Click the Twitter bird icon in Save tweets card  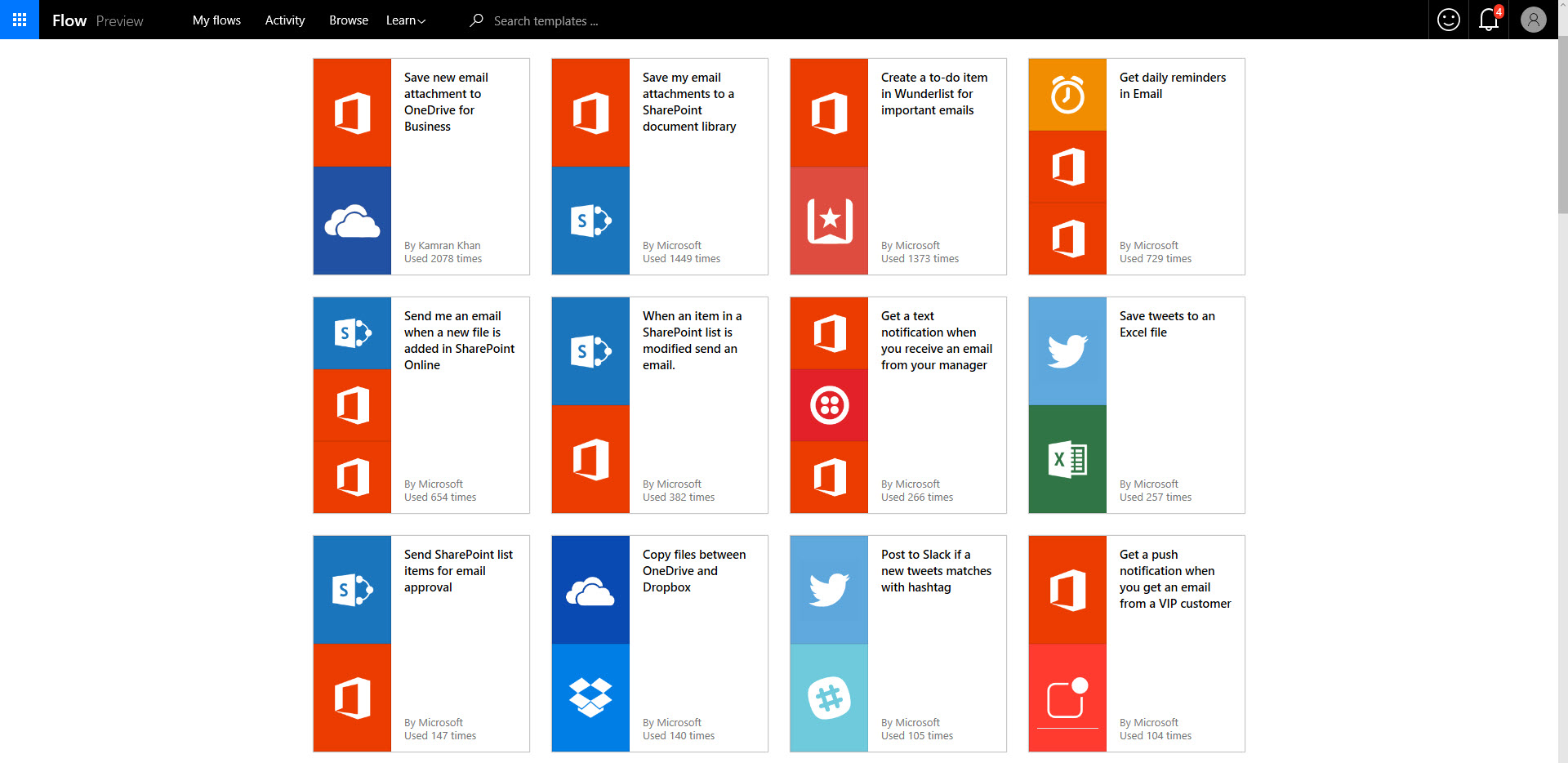[1067, 351]
